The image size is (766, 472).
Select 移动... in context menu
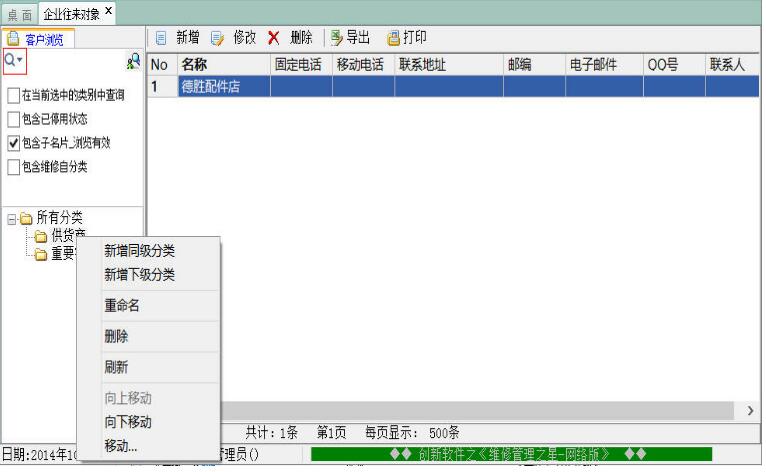(121, 446)
